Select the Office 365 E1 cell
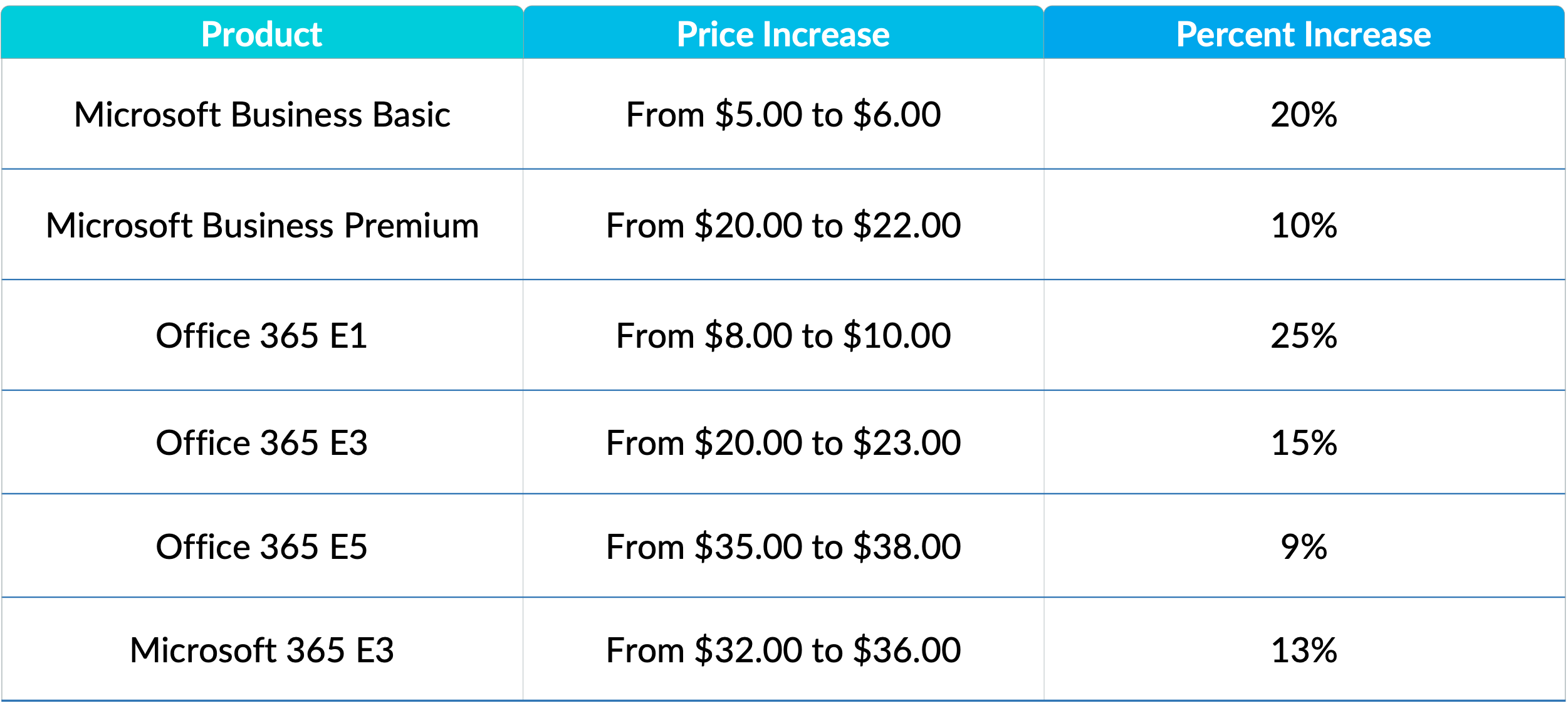 [x=262, y=335]
